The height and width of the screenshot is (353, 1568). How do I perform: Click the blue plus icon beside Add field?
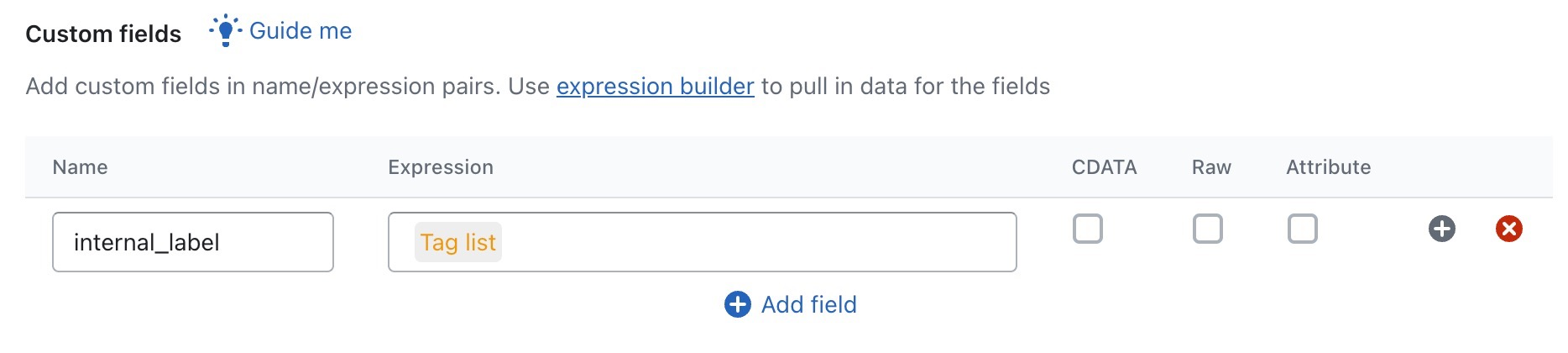(737, 304)
